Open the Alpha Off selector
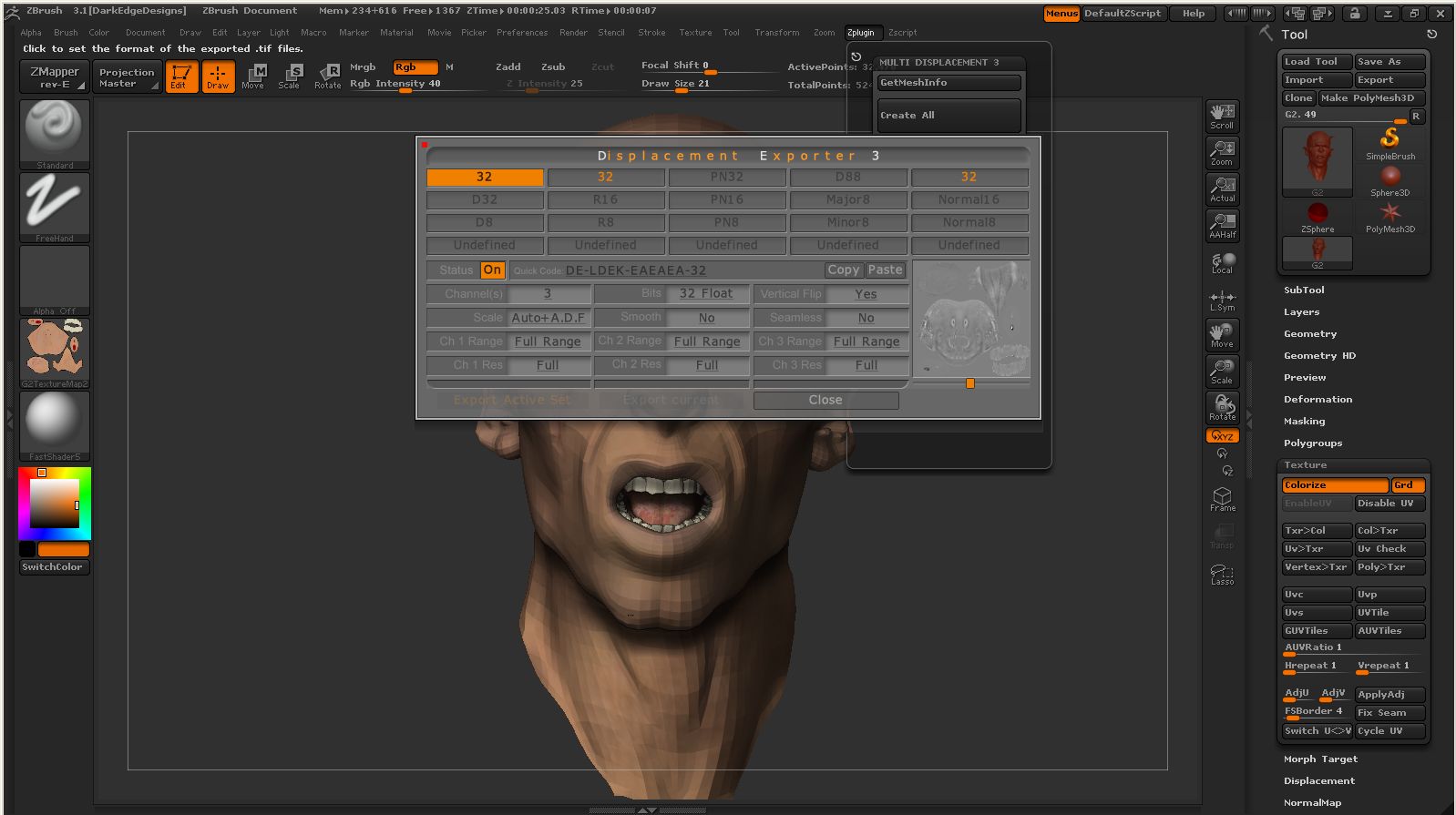The height and width of the screenshot is (815, 1456). (55, 280)
